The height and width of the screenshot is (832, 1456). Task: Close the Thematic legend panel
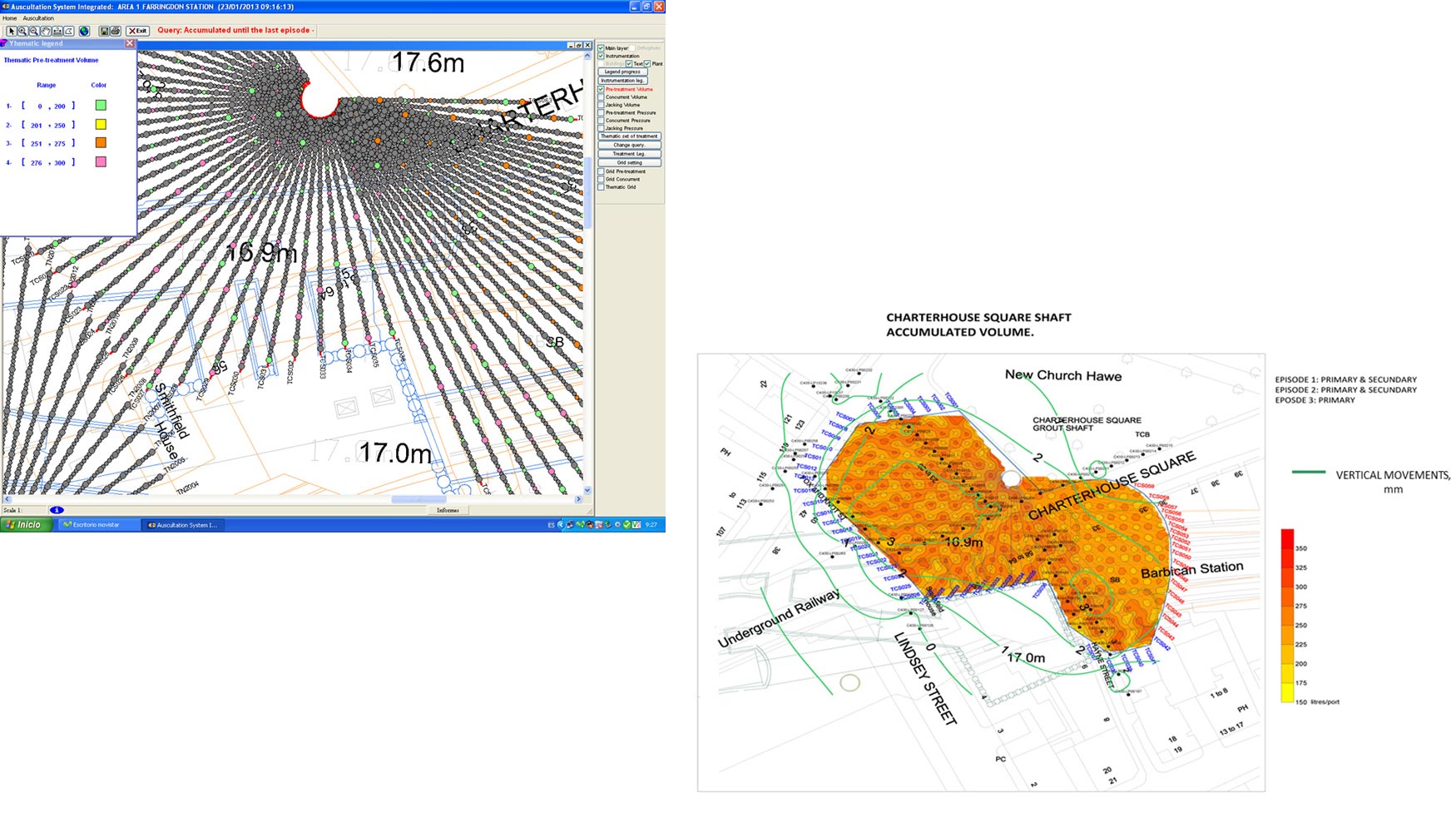[x=130, y=43]
